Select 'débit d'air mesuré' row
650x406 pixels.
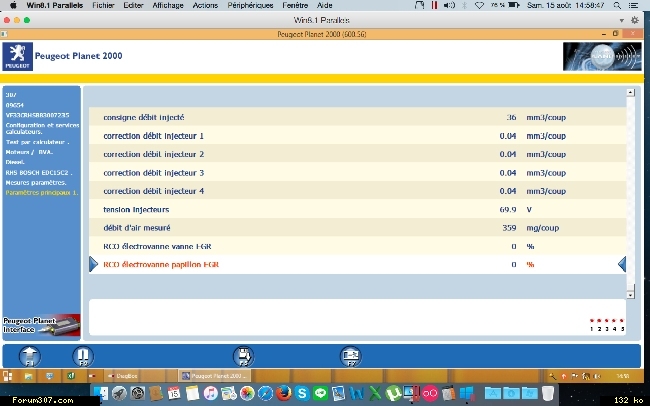pyautogui.click(x=357, y=228)
